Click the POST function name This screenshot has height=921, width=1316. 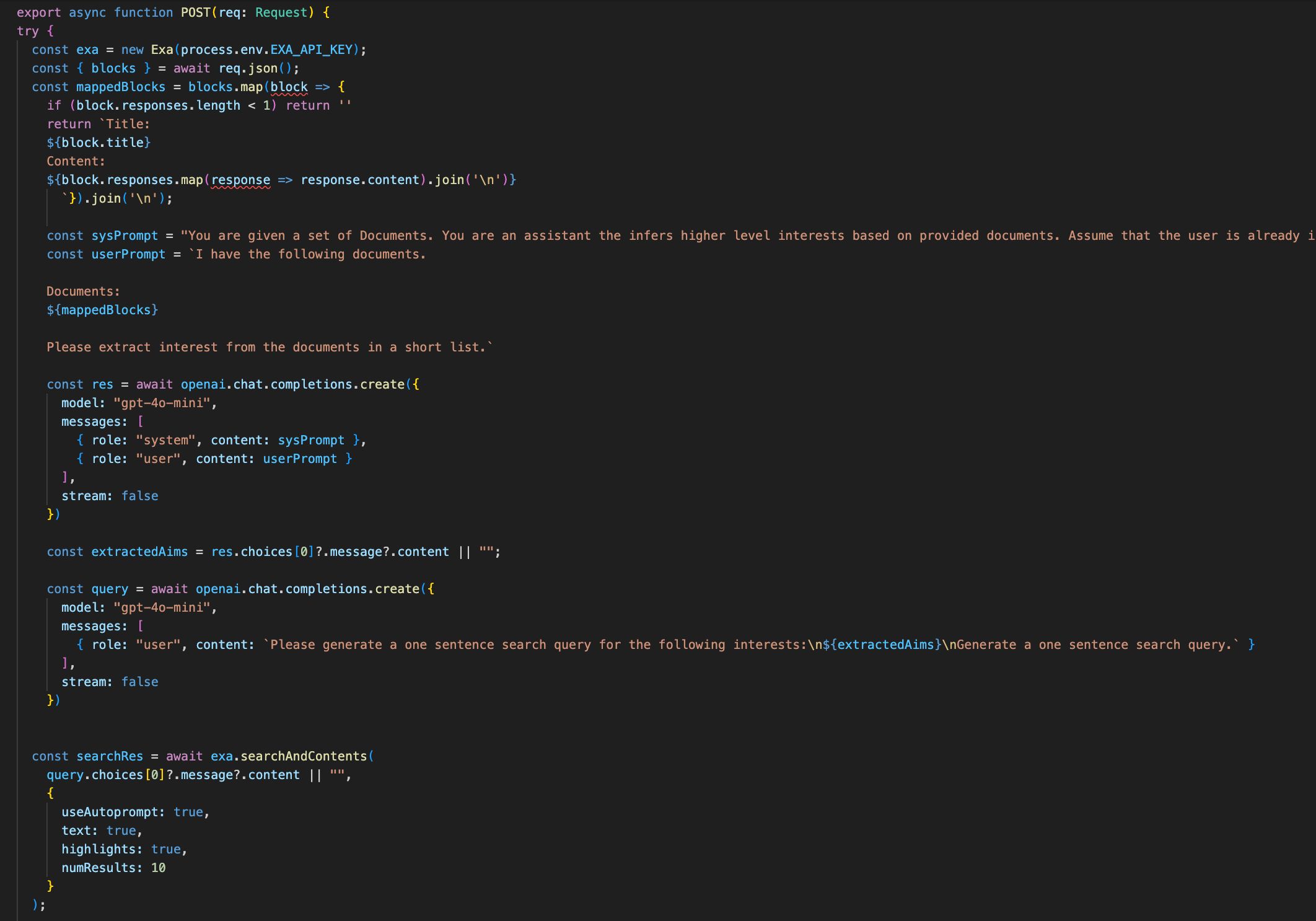[x=196, y=12]
